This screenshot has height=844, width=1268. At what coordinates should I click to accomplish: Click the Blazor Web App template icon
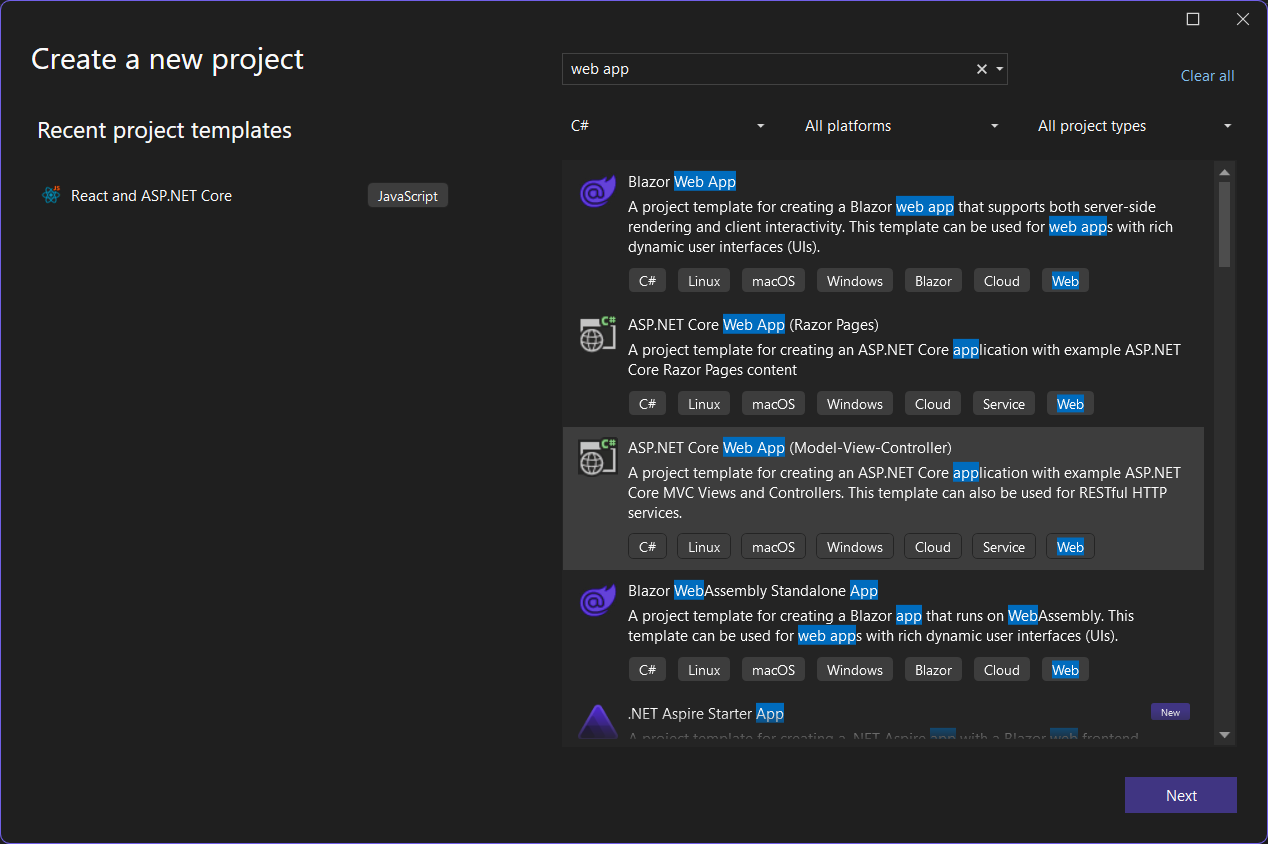(x=597, y=191)
